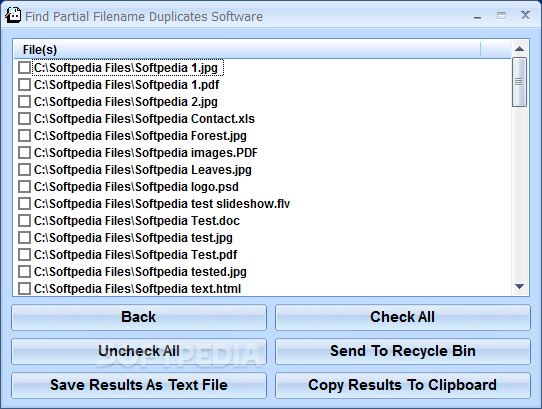Click the File(s) column header
Image resolution: width=542 pixels, height=409 pixels.
247,50
